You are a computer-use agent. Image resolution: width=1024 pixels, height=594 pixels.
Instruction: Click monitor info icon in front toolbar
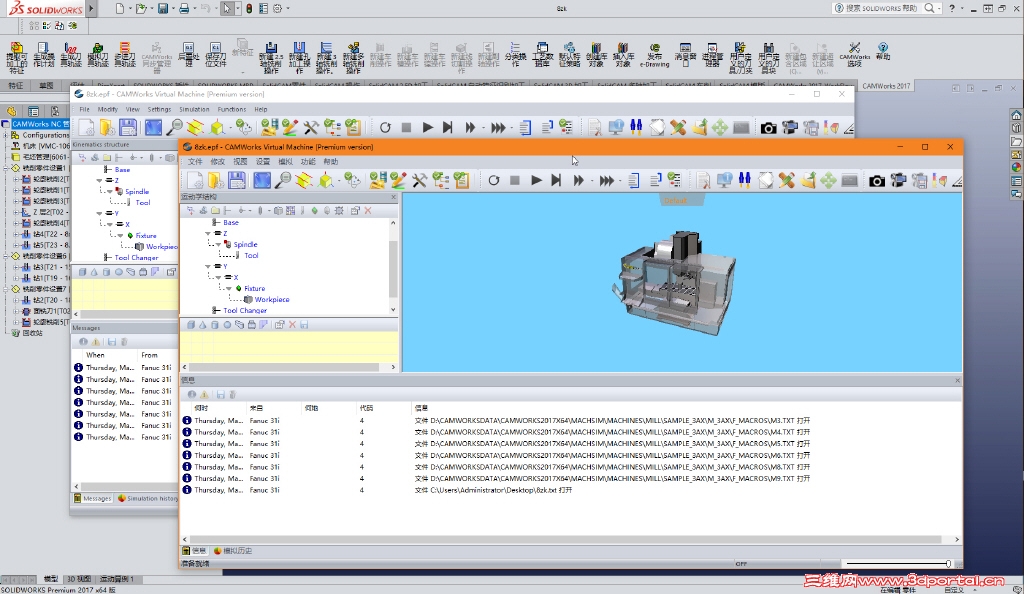(x=724, y=180)
